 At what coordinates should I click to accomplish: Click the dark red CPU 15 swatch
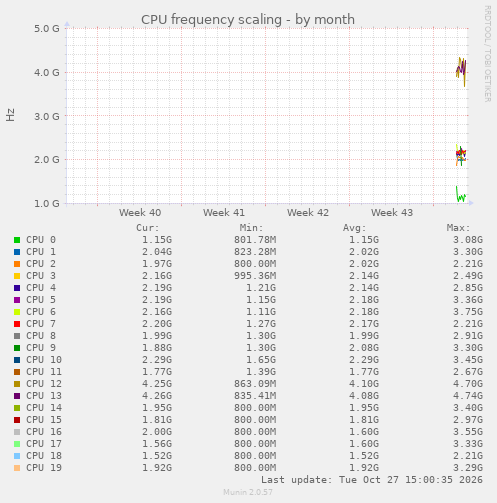tap(17, 420)
